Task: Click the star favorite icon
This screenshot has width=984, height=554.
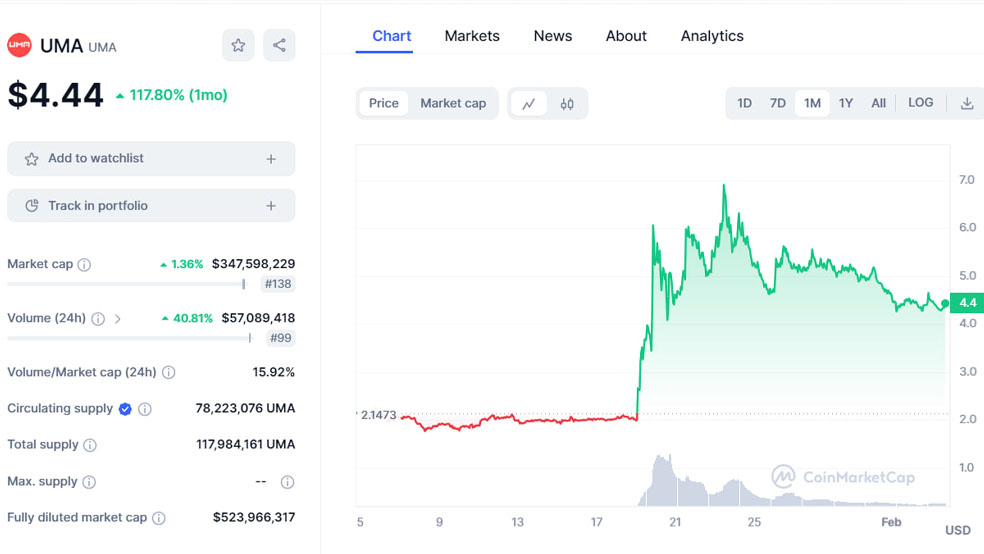Action: [238, 45]
